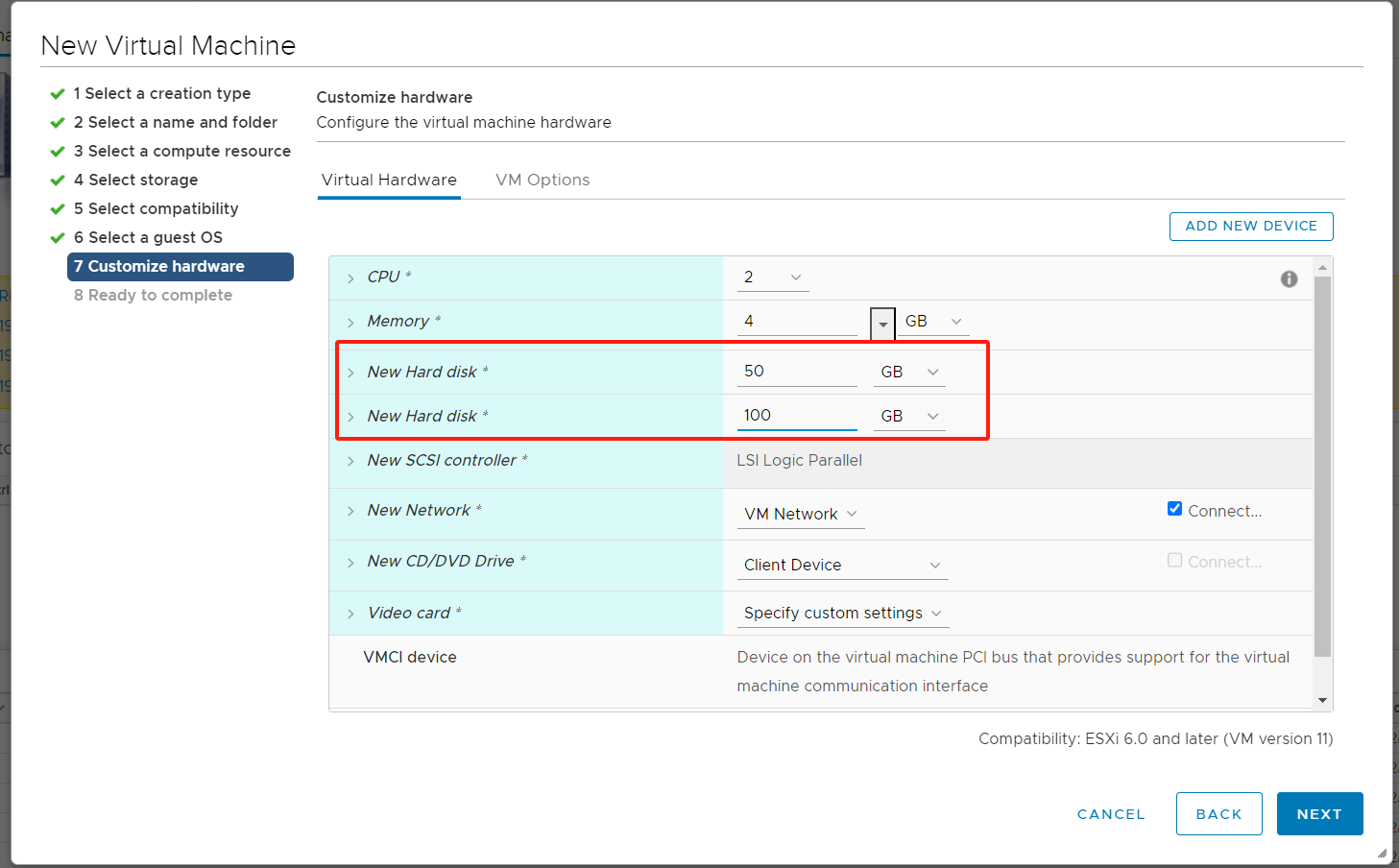Expand the CPU settings row
The image size is (1399, 868).
pos(350,278)
